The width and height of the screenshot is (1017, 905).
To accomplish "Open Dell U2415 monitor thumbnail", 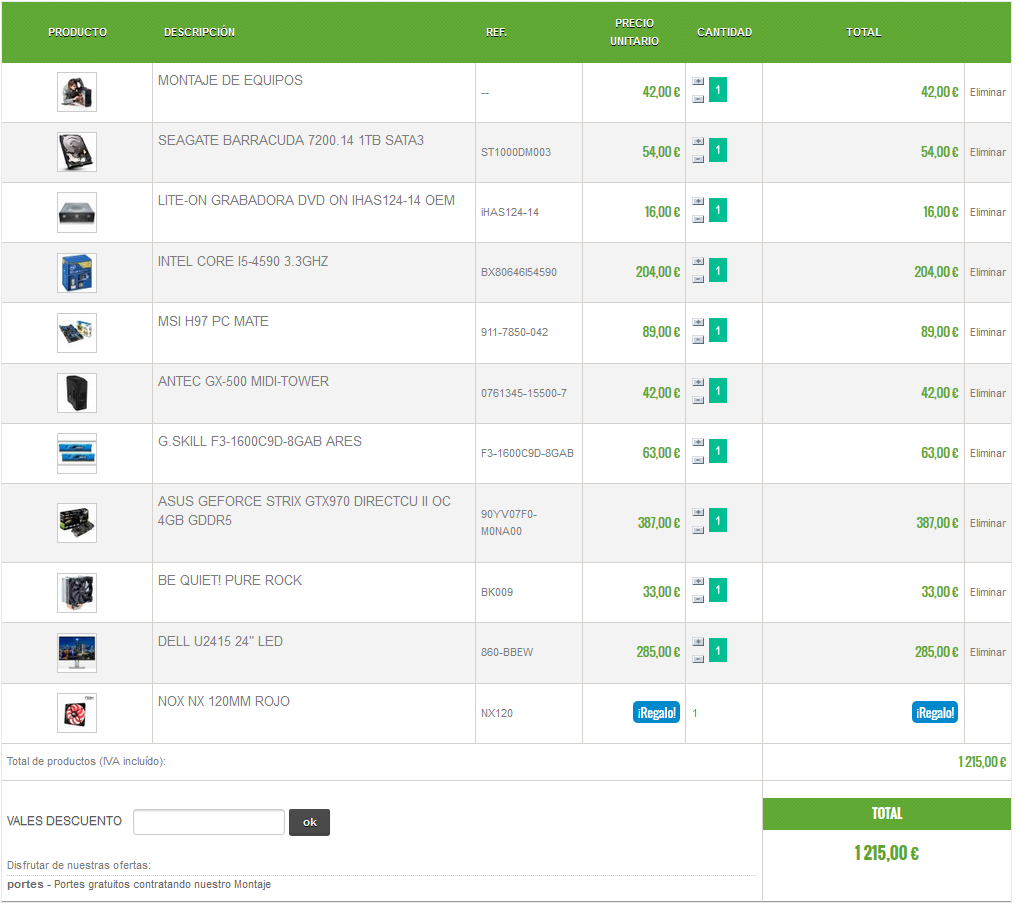I will 77,654.
